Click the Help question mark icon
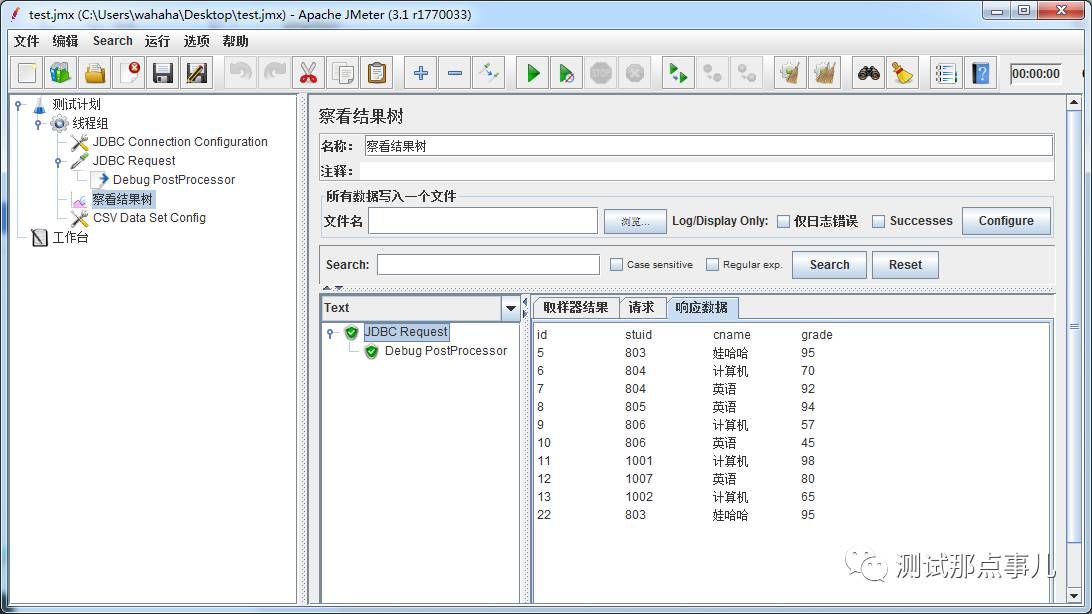1092x614 pixels. [x=981, y=73]
